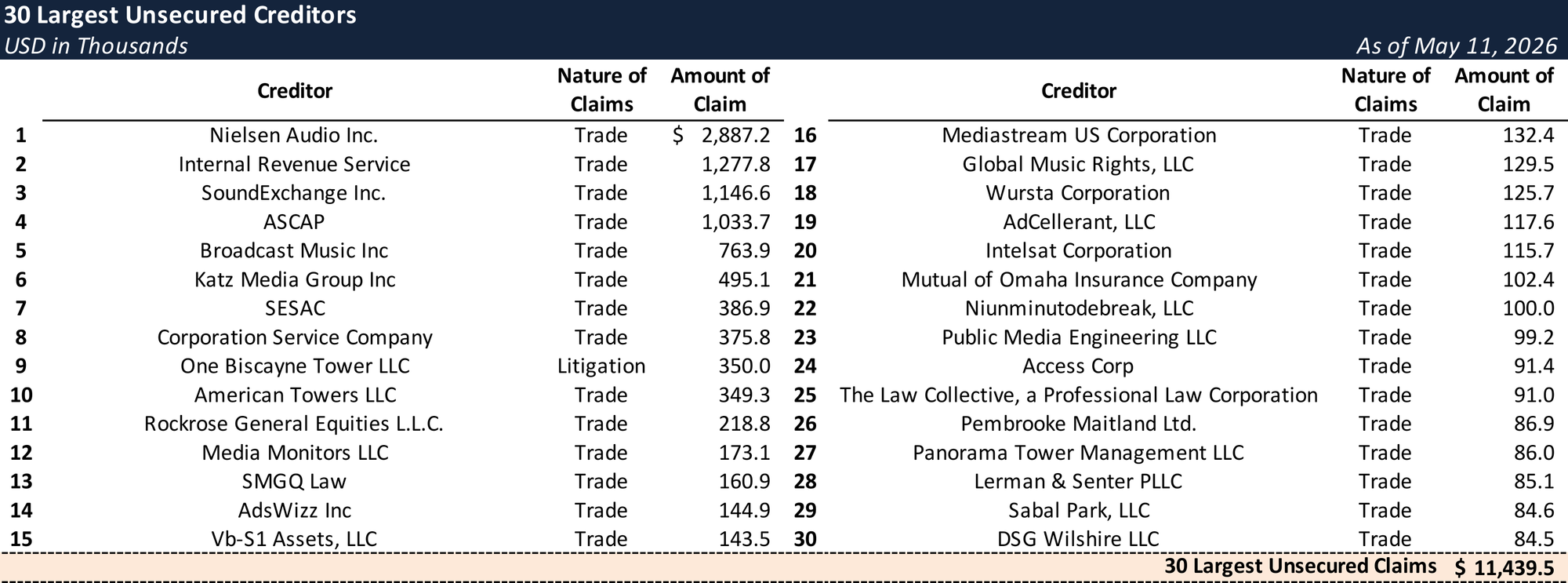This screenshot has height=583, width=1568.
Task: Select 'Access Corp' creditor cell
Action: pos(1078,366)
